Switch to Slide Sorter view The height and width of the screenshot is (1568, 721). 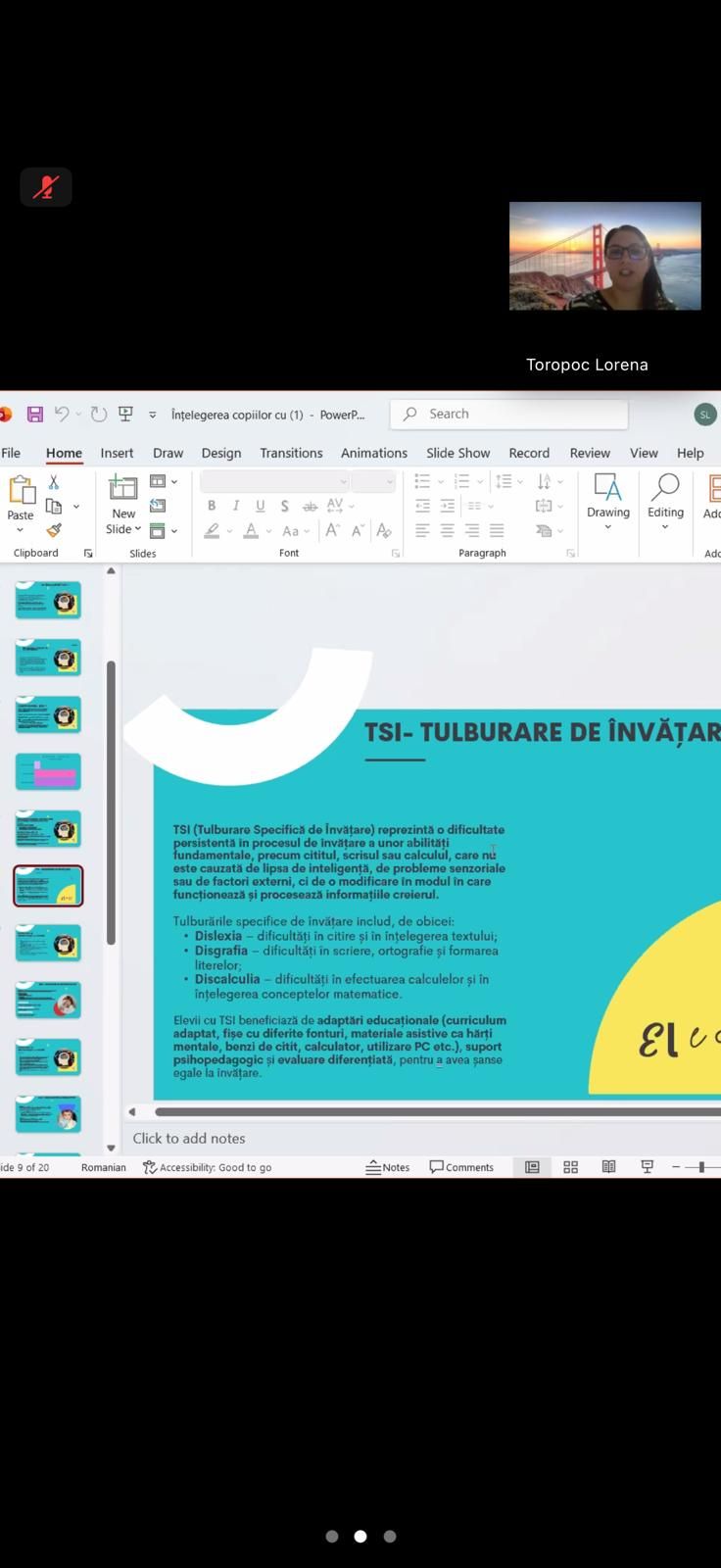coord(570,1167)
